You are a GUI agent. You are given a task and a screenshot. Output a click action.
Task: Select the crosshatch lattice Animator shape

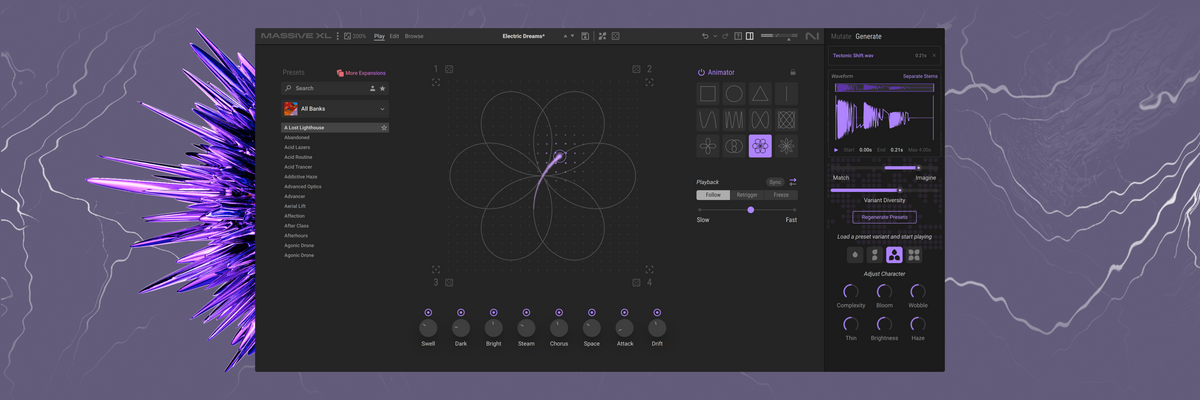787,120
